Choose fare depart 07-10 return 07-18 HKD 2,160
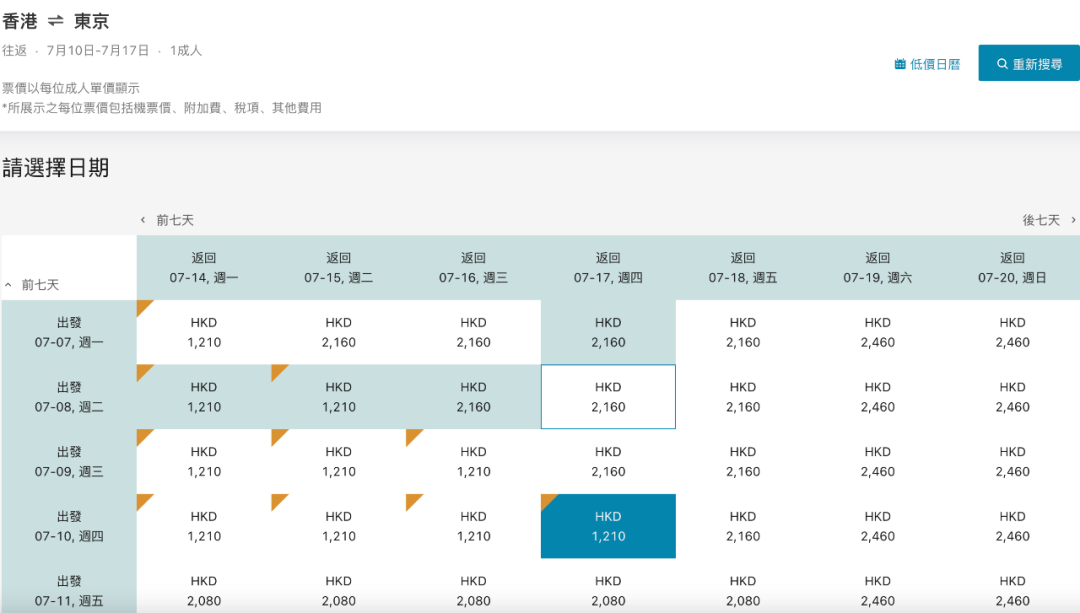Screen dimensions: 1080x613 (742, 526)
